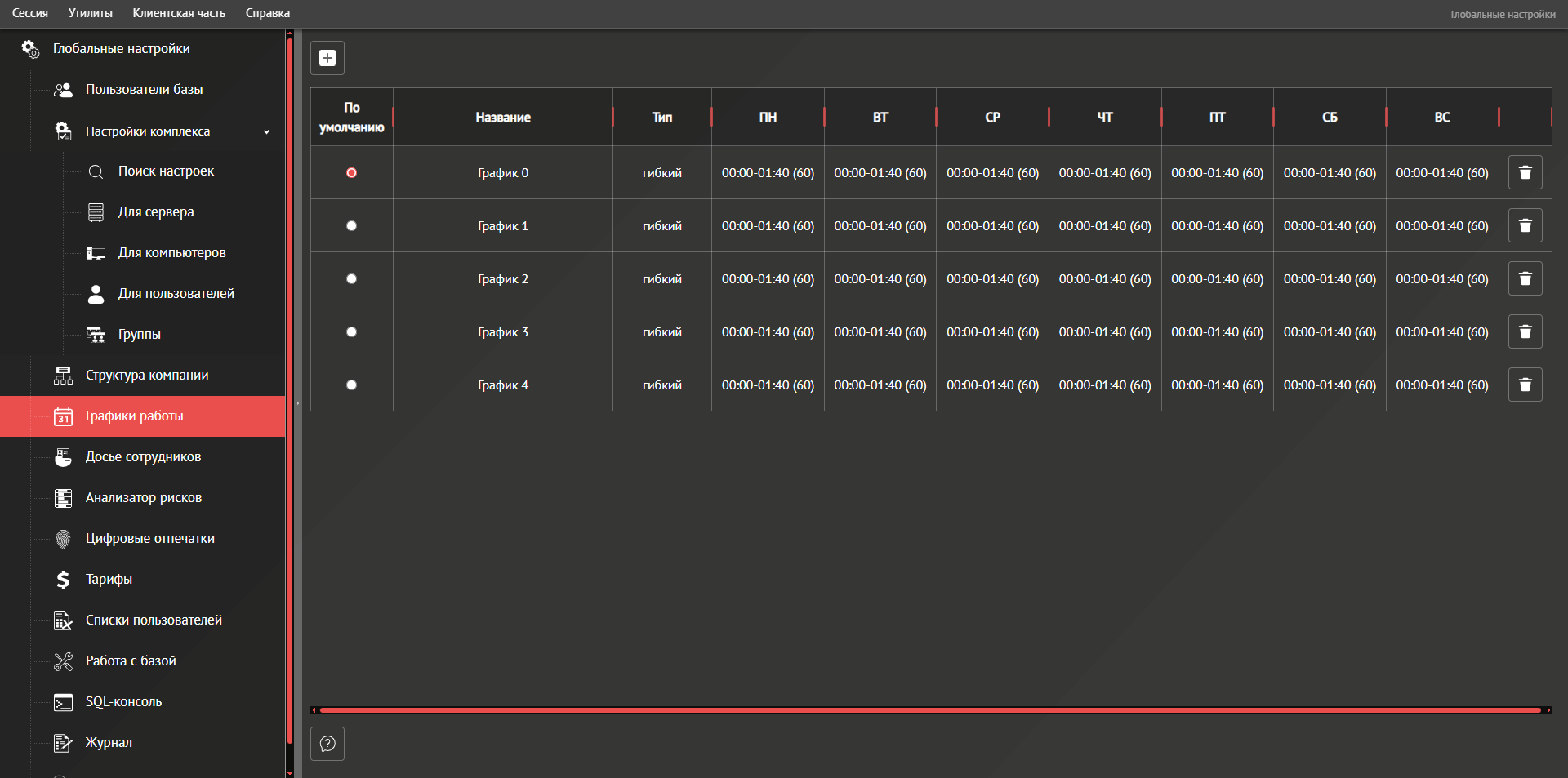The width and height of the screenshot is (1568, 778).
Task: Select default radio for График 4
Action: 351,385
